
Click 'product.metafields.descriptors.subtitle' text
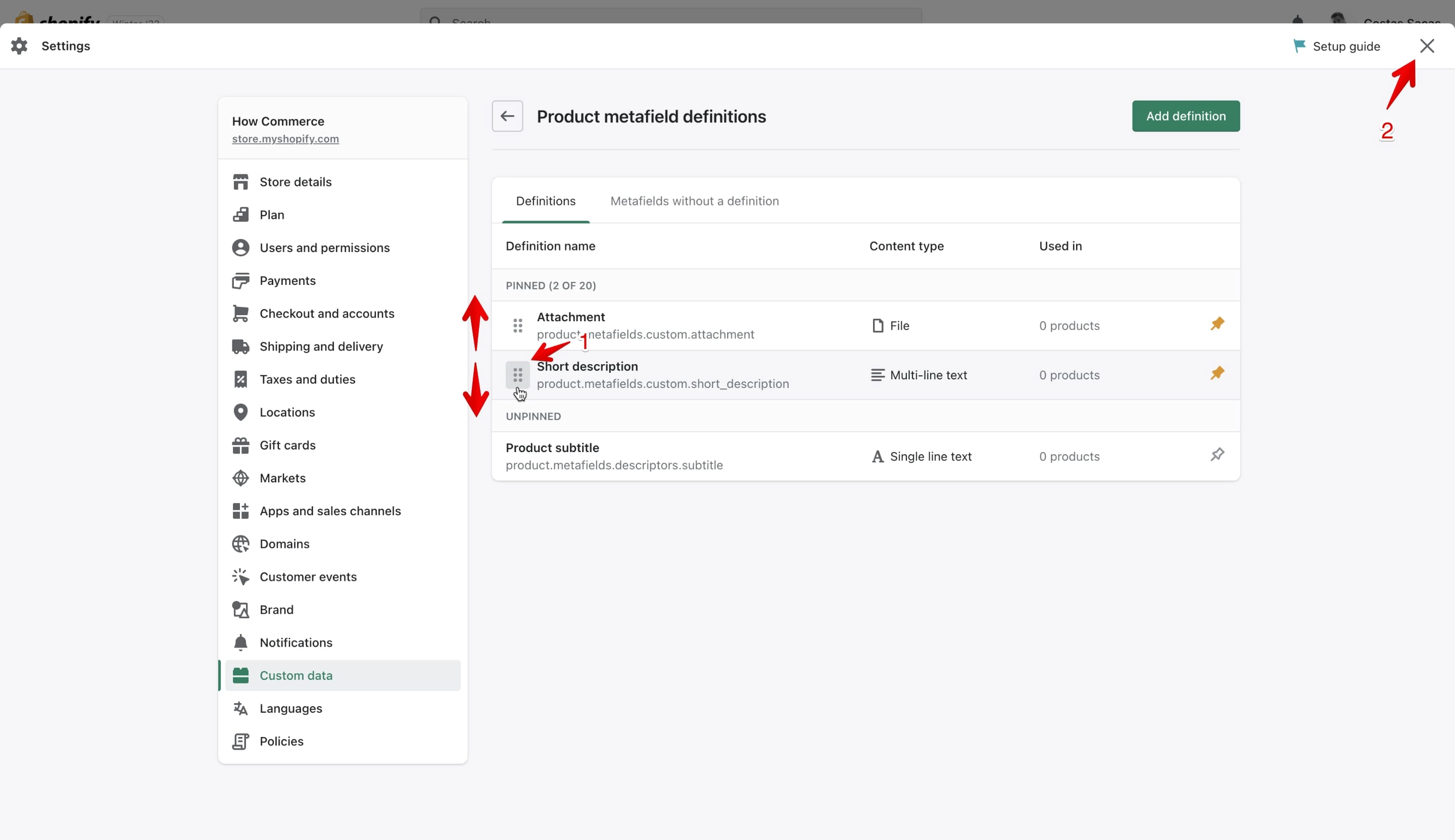click(x=614, y=465)
